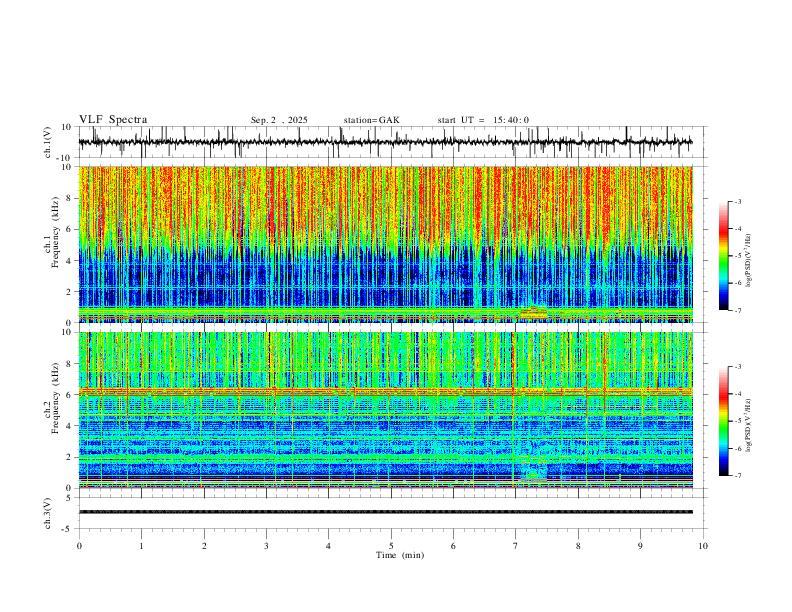
Task: Click the "ch.1(V)" waveform axis label
Action: pos(48,142)
